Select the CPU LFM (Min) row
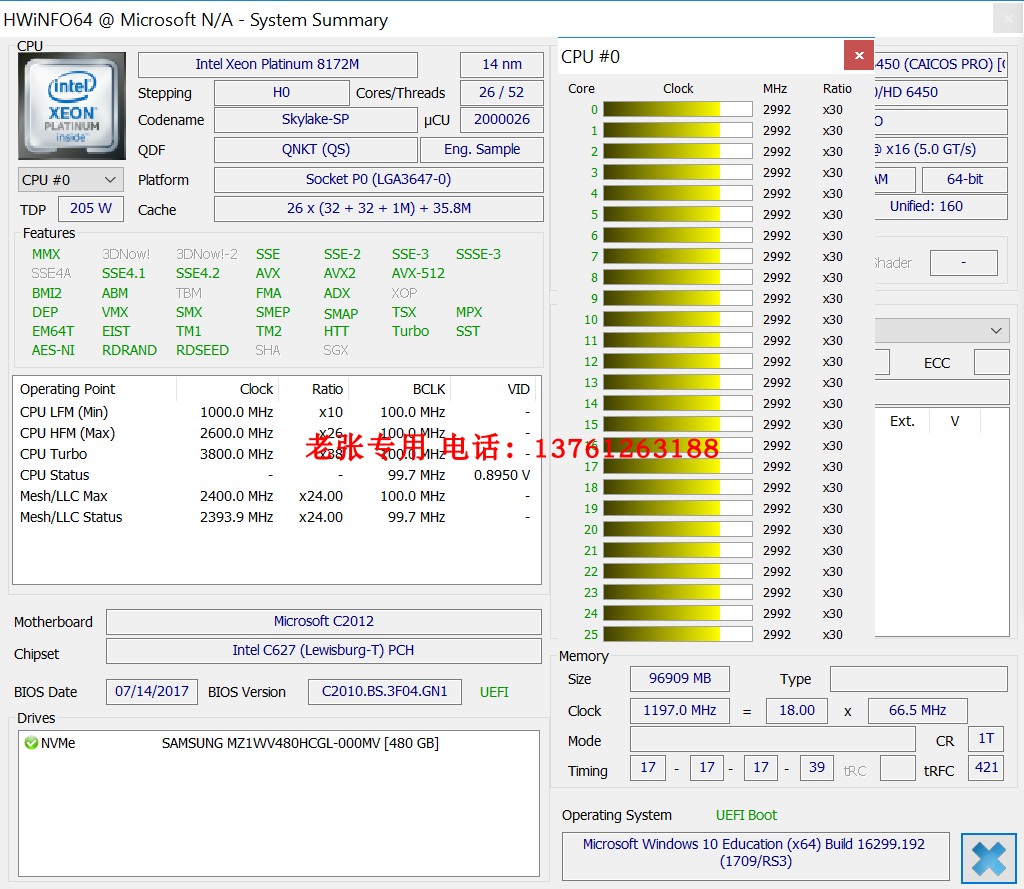 coord(277,413)
